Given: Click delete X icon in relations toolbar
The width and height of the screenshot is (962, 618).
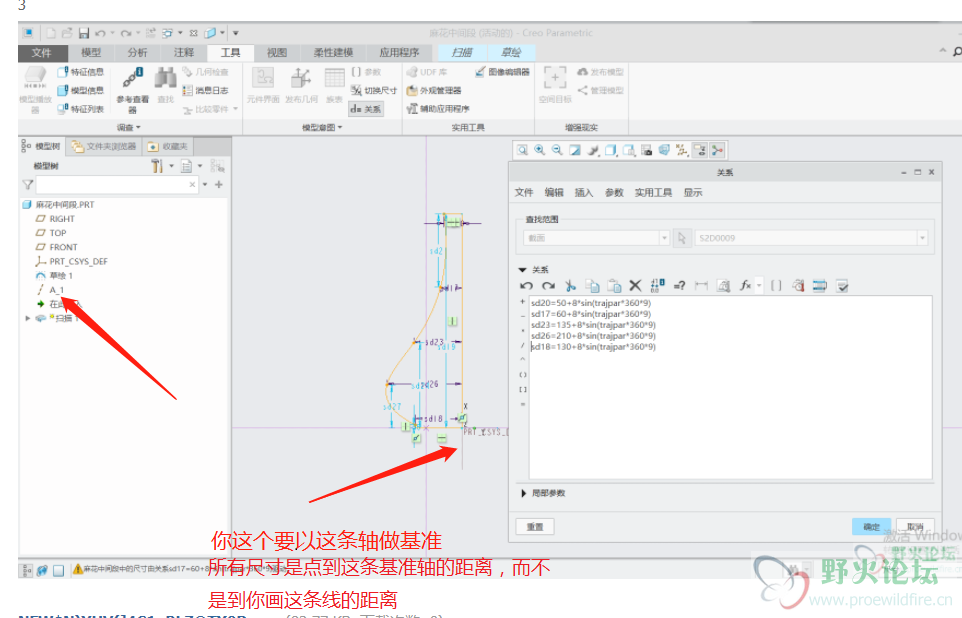Looking at the screenshot, I should coord(635,285).
